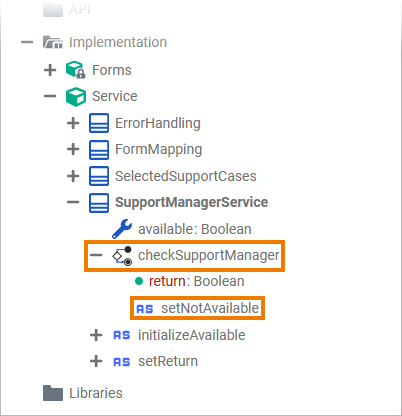
Task: Select the return: Boolean parameter
Action: click(196, 281)
